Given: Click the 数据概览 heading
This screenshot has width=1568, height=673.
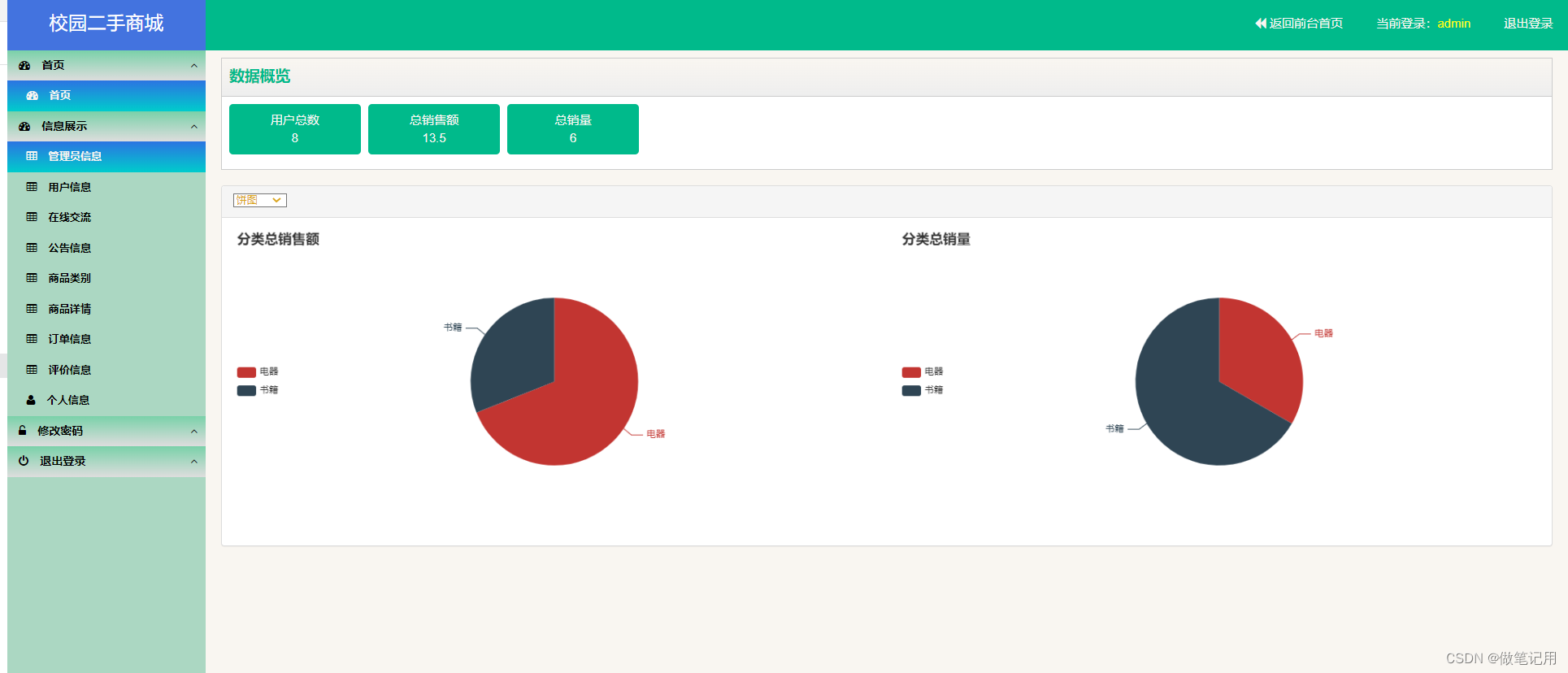Looking at the screenshot, I should (x=260, y=76).
